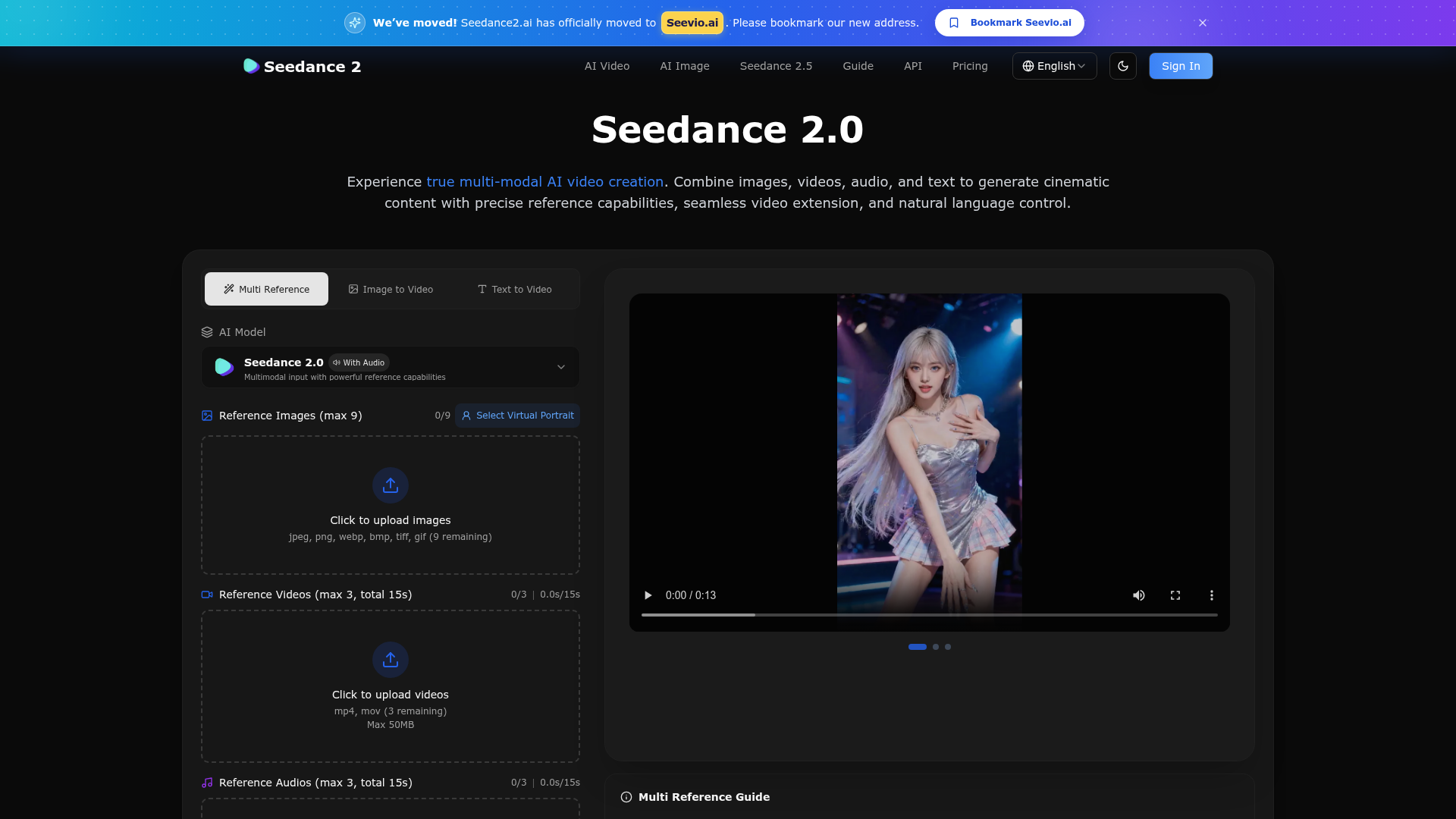Image resolution: width=1456 pixels, height=819 pixels.
Task: Click the Multi Reference Guide heading
Action: (704, 797)
